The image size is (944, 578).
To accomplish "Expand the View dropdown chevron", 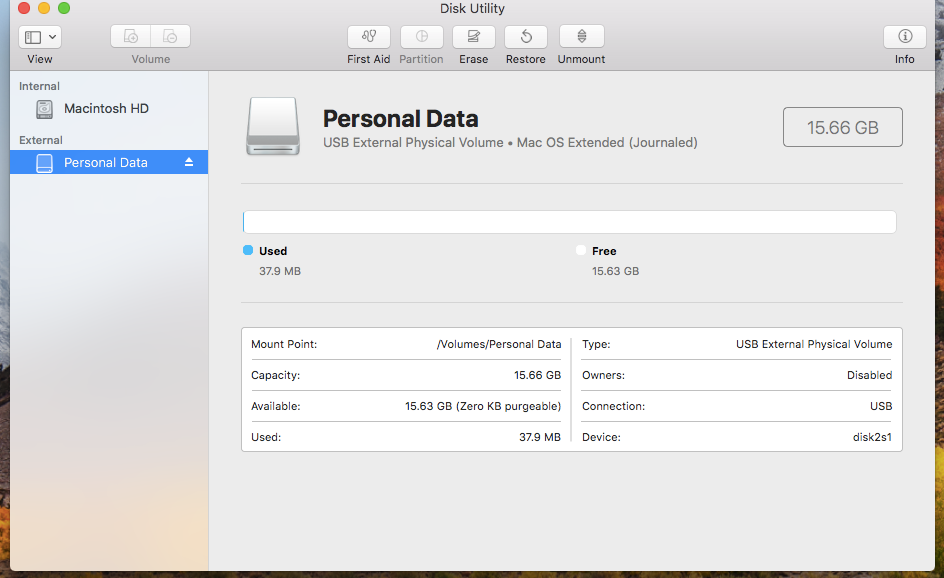I will (53, 37).
